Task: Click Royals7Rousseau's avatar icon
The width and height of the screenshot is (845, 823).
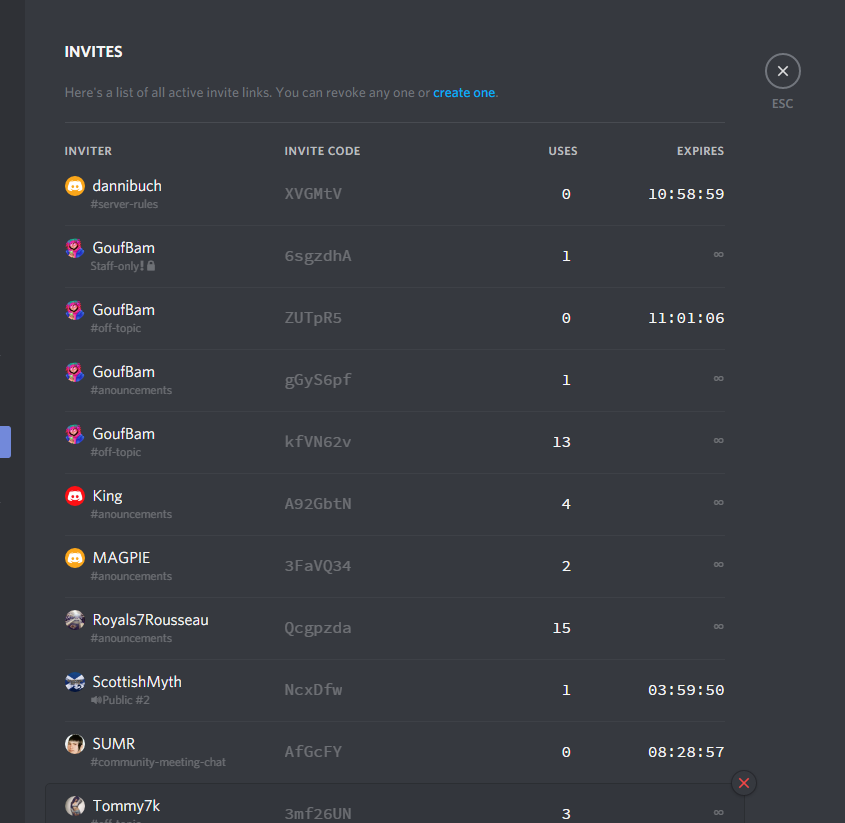Action: point(74,619)
